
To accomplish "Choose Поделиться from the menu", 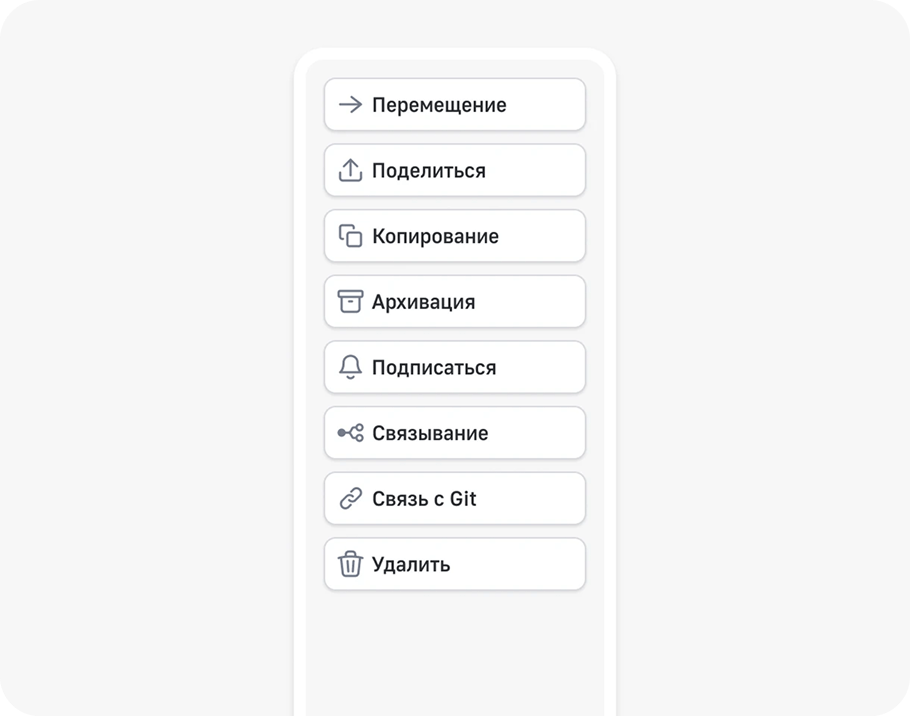I will pos(455,170).
